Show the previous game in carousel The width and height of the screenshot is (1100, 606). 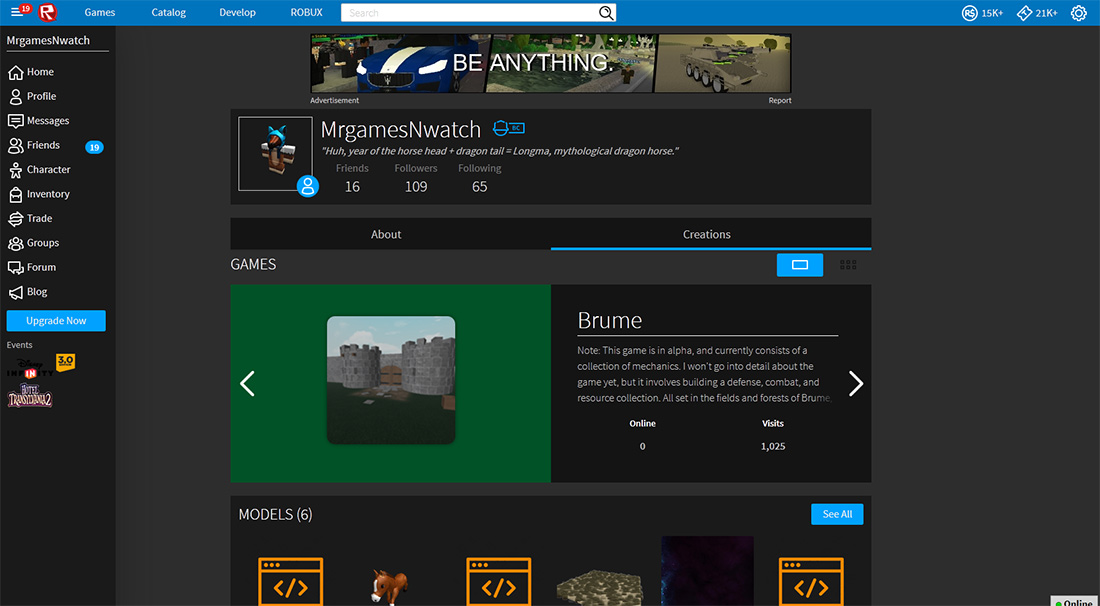pyautogui.click(x=247, y=384)
